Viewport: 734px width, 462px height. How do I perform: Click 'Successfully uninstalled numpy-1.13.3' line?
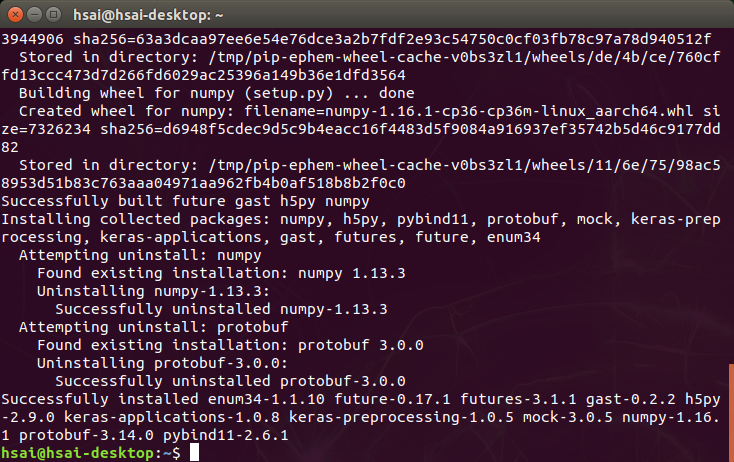pyautogui.click(x=221, y=309)
